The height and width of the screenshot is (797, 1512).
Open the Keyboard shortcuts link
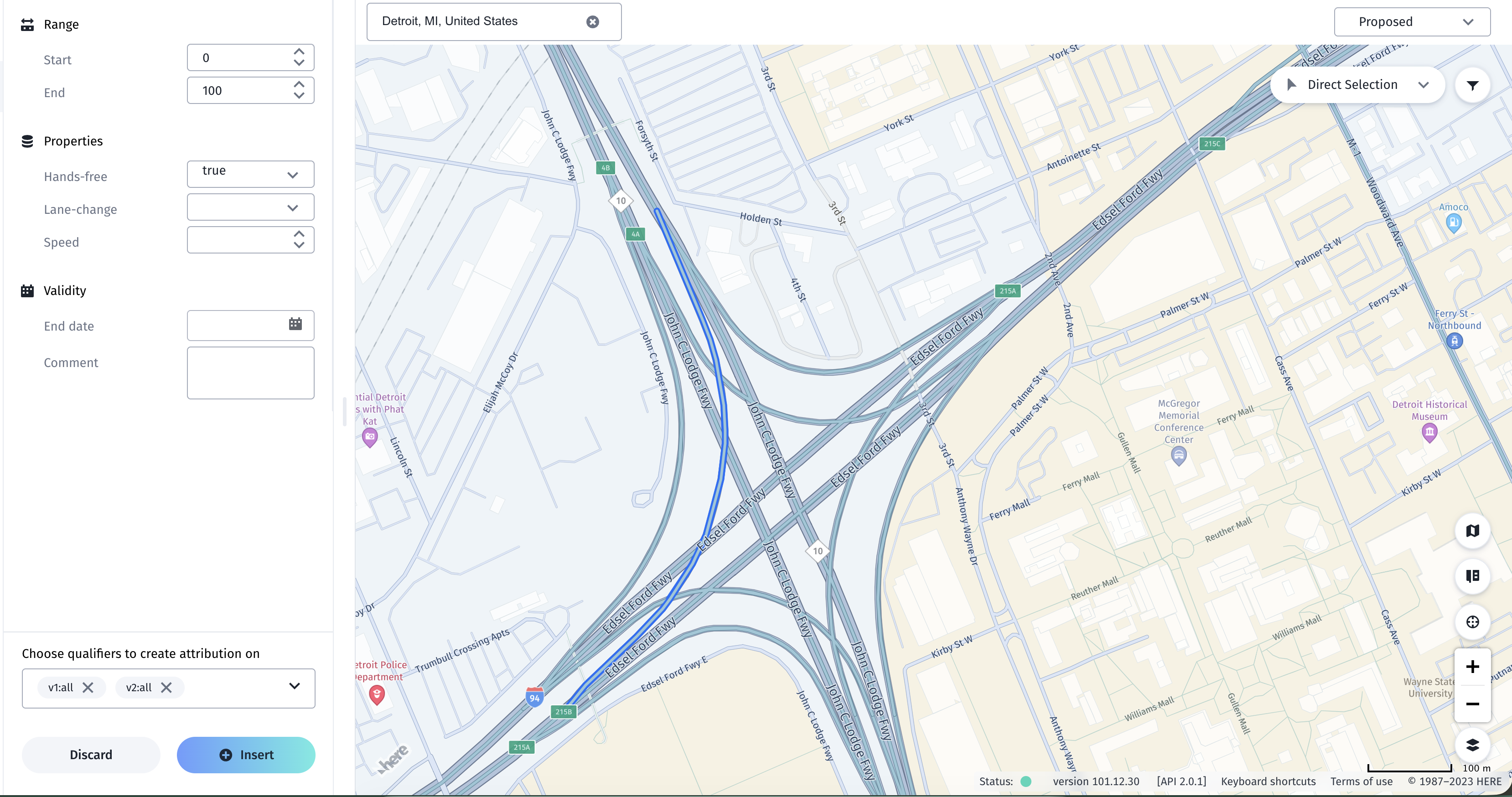[1268, 781]
